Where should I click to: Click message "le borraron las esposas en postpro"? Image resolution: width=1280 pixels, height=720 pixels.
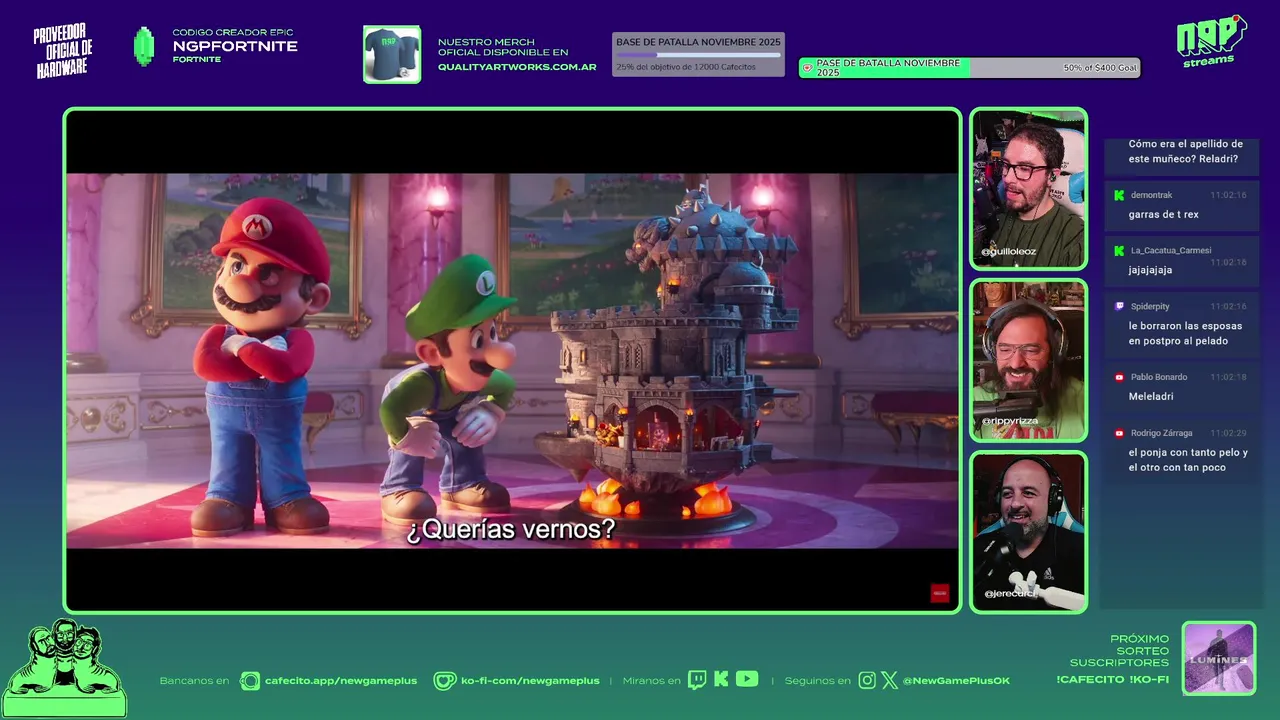click(1185, 333)
